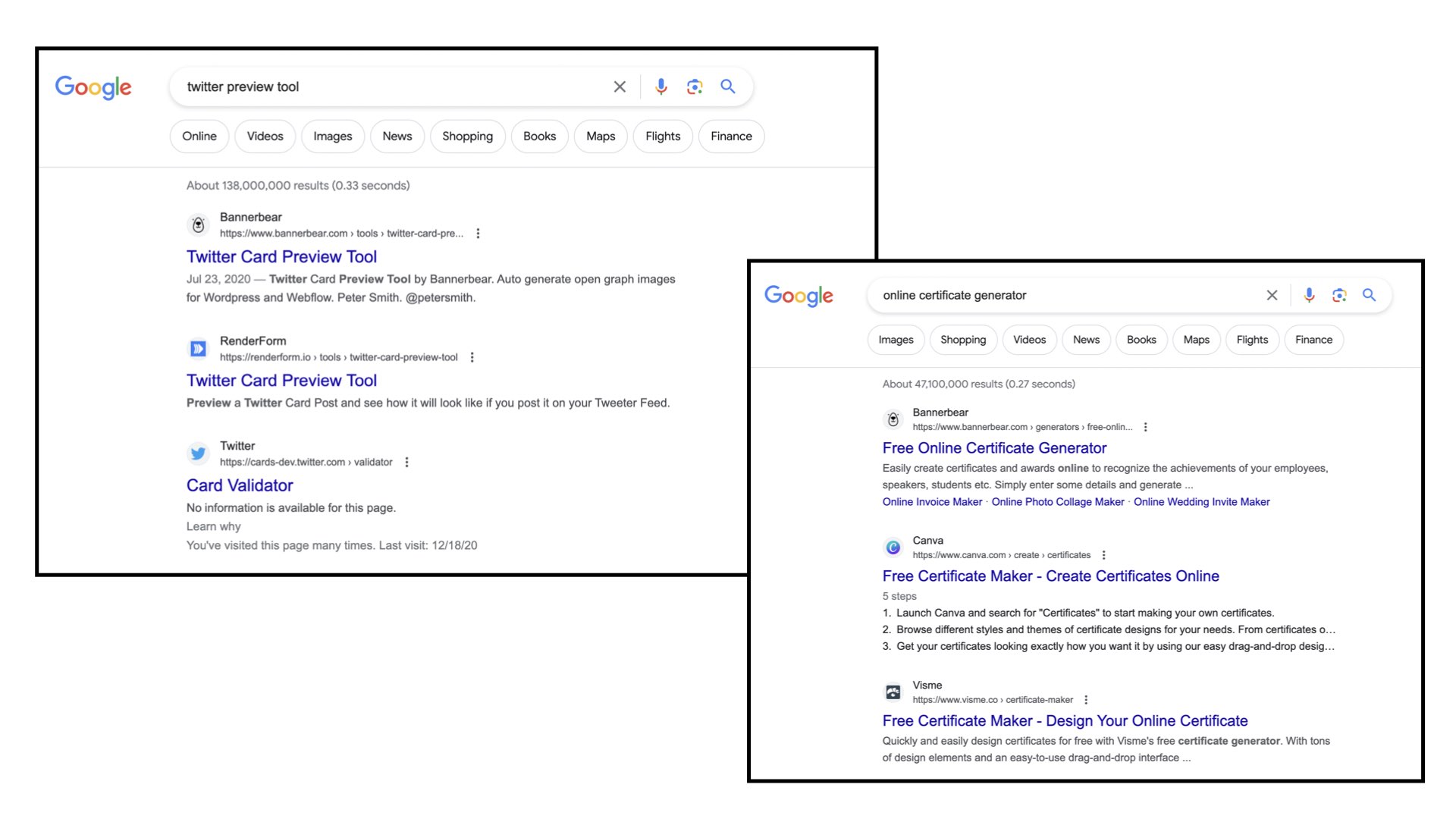Screen dimensions: 1456x819
Task: Open Bannerbear Free Online Certificate Generator link
Action: (993, 448)
